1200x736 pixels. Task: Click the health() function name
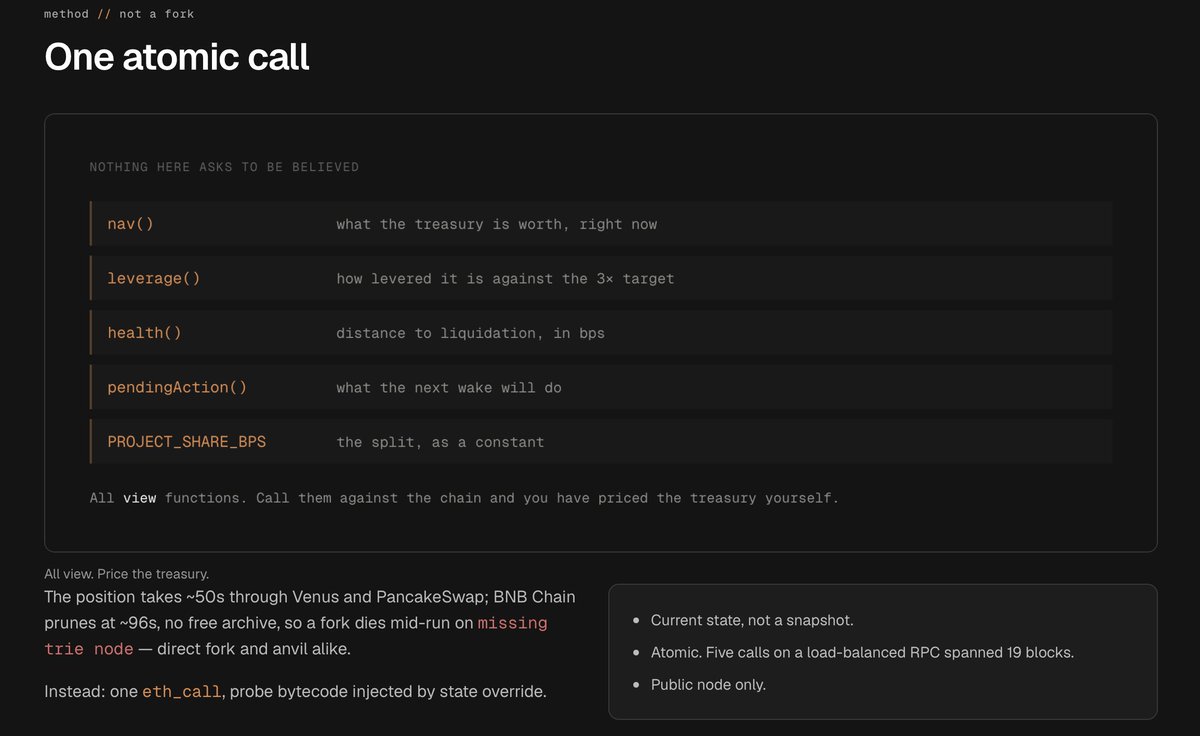tap(144, 333)
